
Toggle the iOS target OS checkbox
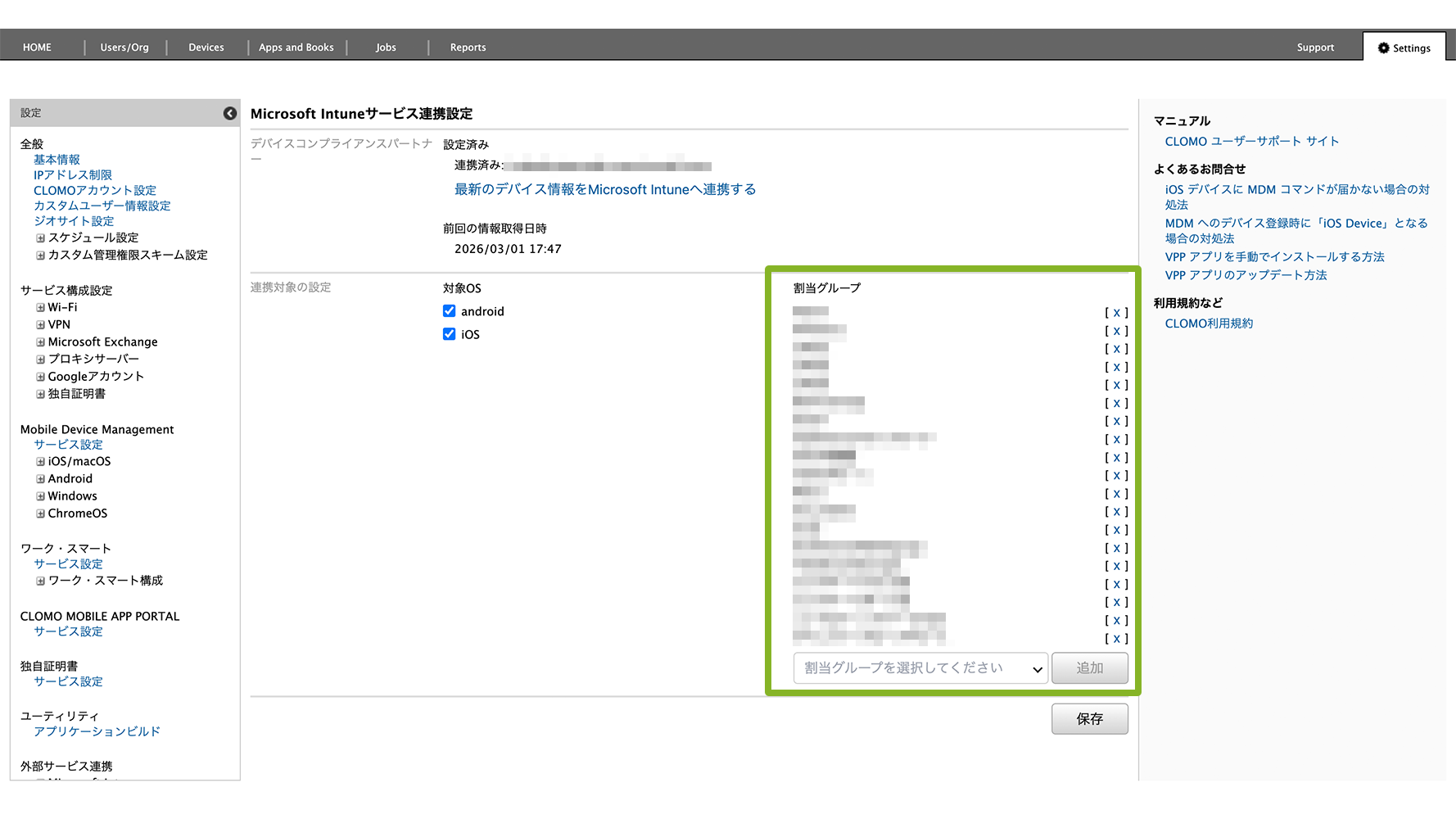(449, 334)
